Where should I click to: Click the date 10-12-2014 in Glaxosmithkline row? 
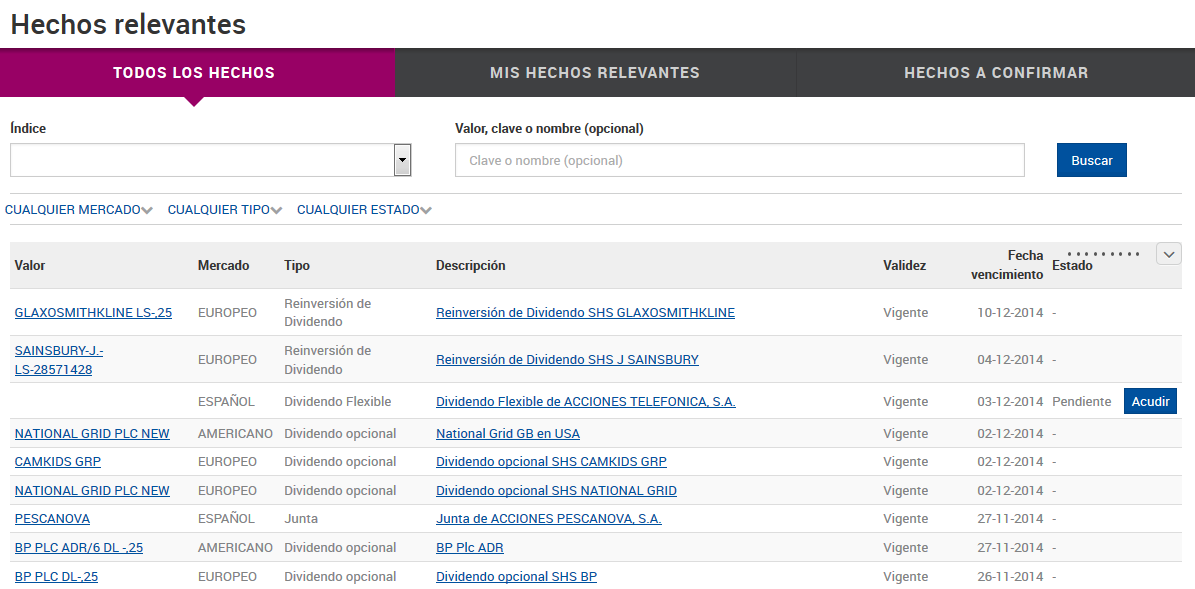point(1011,312)
